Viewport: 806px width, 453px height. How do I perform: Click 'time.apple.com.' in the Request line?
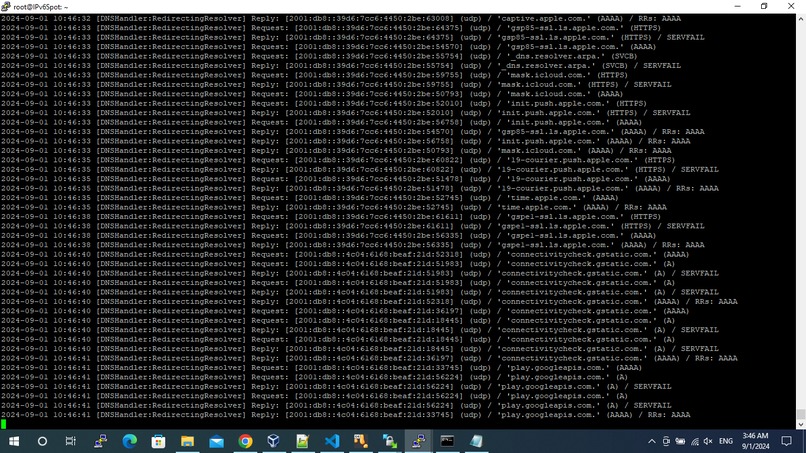tap(547, 197)
